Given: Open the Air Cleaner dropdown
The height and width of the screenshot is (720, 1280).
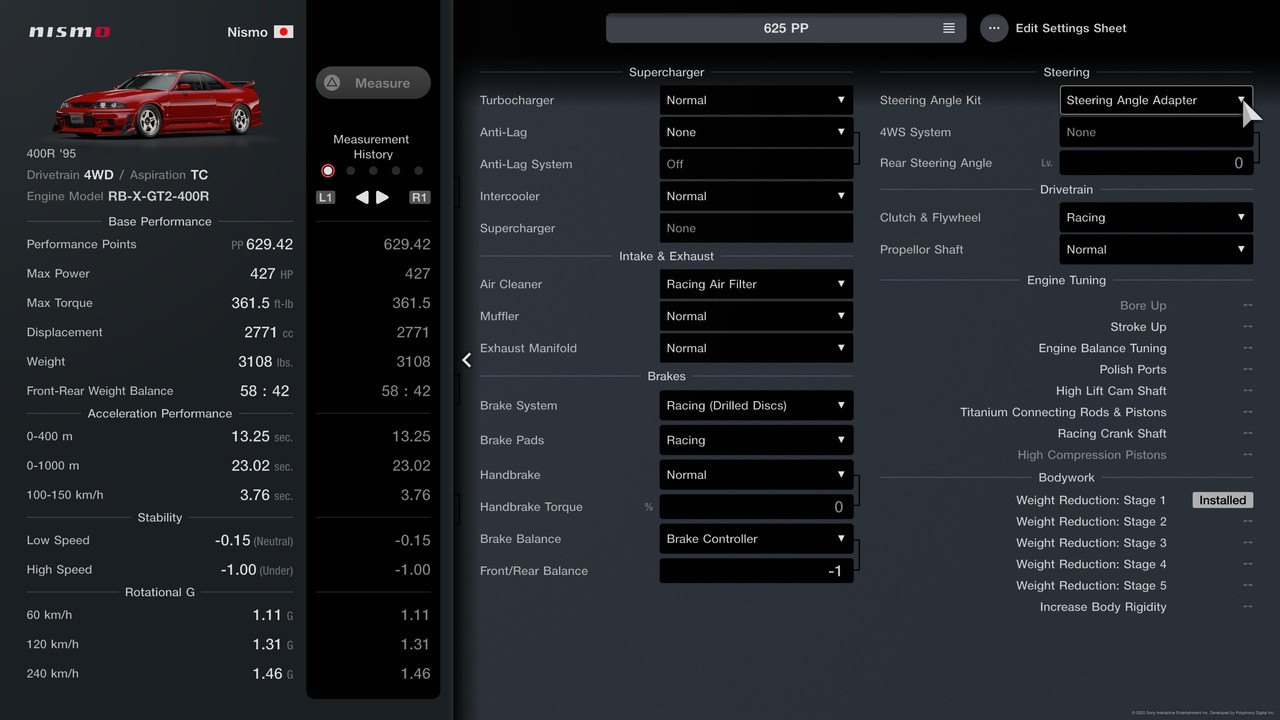Looking at the screenshot, I should pyautogui.click(x=756, y=284).
